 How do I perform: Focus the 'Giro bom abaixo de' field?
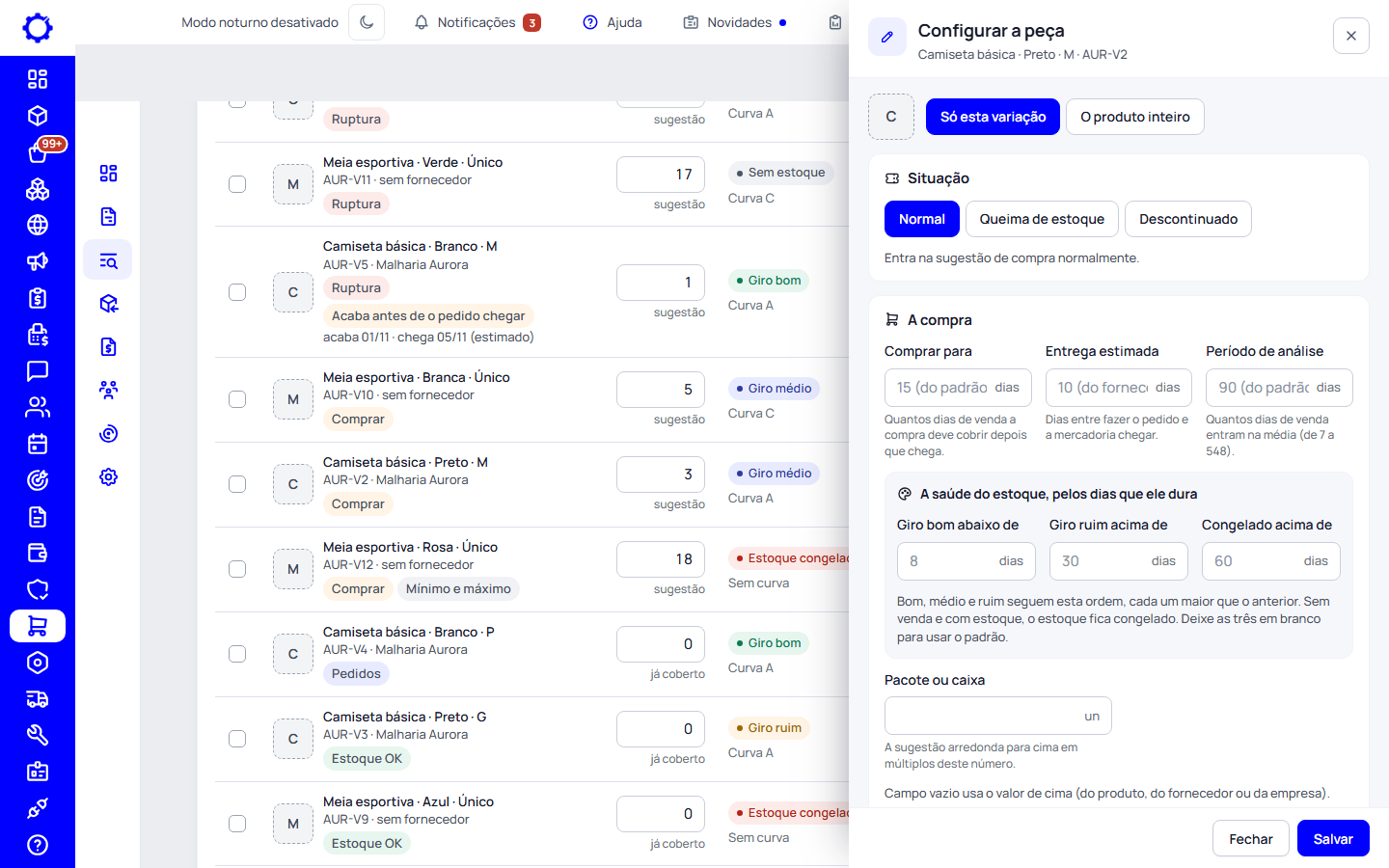[x=967, y=561]
